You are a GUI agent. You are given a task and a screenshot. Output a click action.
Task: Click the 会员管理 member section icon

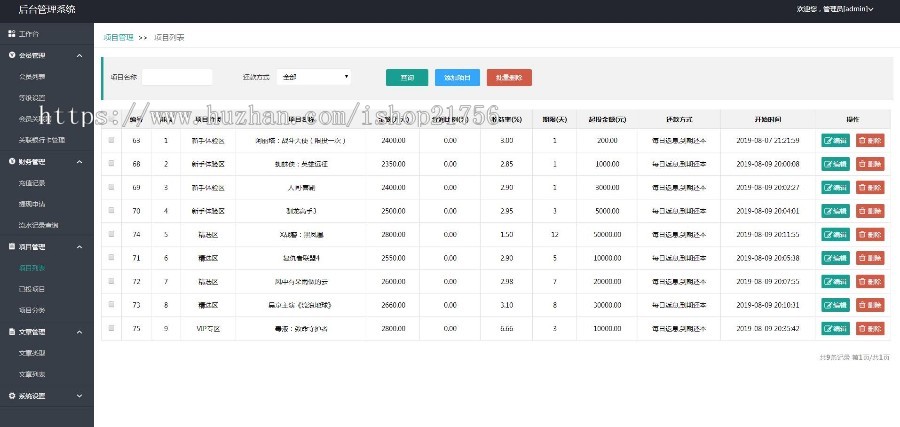click(x=11, y=55)
